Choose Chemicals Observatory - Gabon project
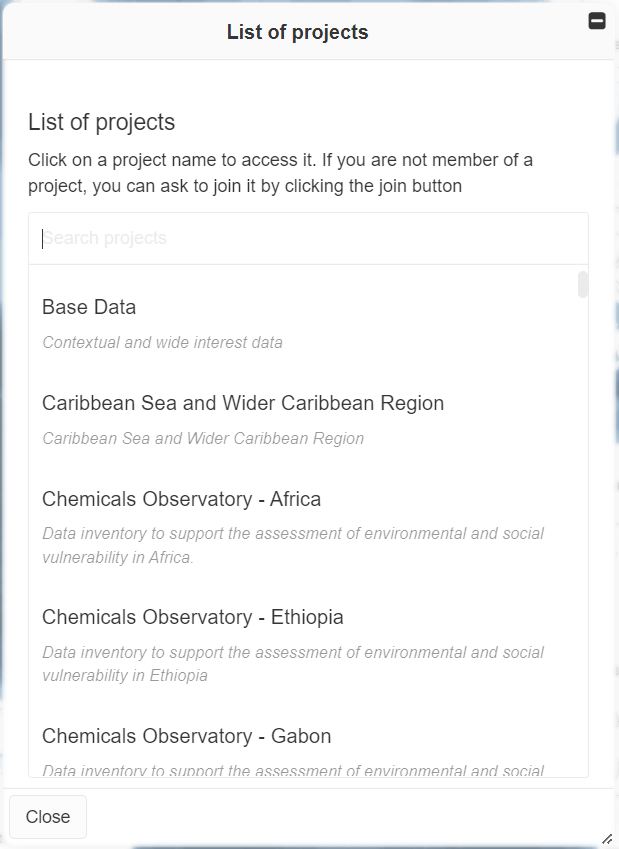619x849 pixels. pos(186,736)
